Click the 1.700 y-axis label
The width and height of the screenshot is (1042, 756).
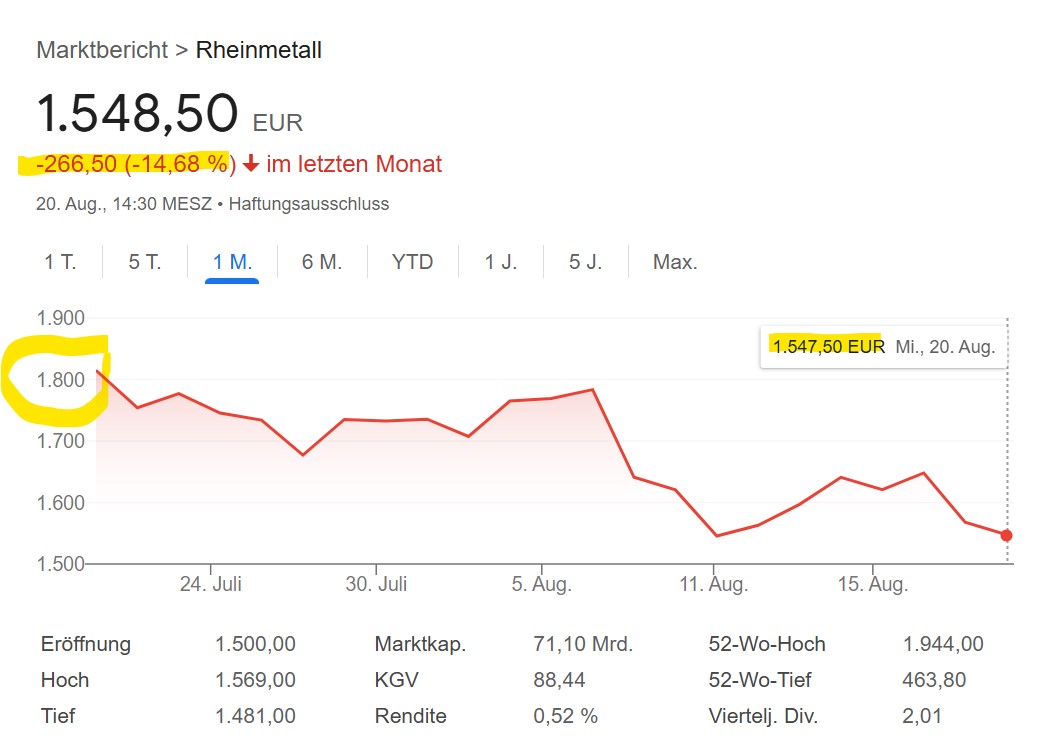pos(60,440)
